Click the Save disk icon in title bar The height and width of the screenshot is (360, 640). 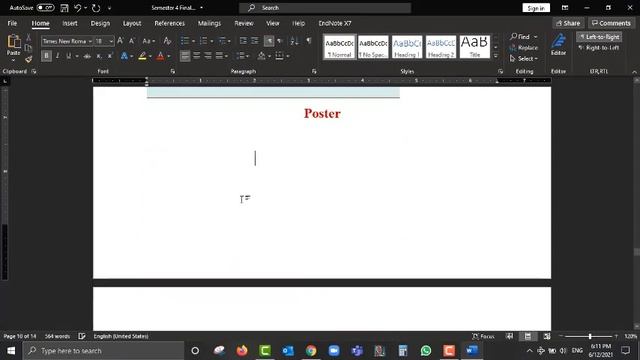pos(64,8)
